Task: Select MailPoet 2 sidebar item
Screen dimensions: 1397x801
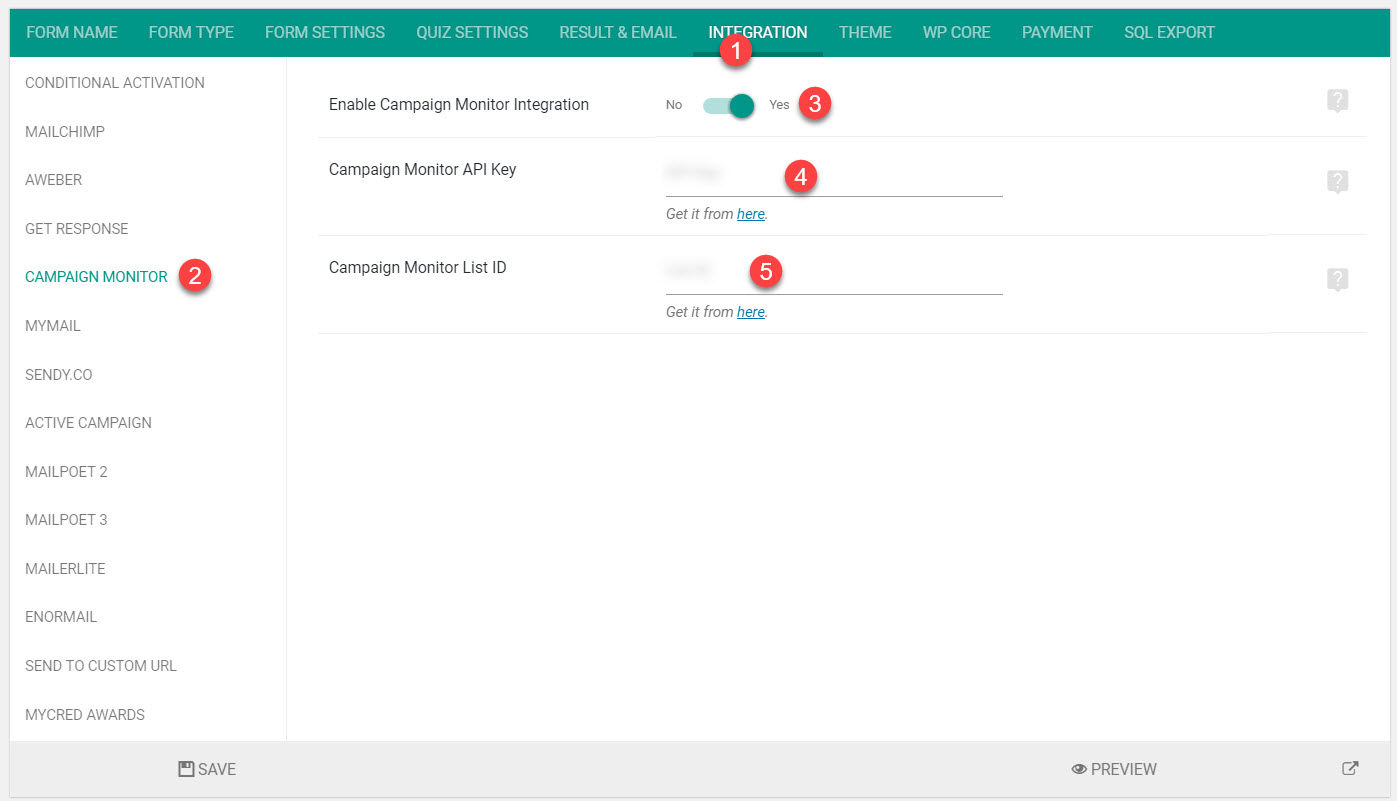Action: 66,472
